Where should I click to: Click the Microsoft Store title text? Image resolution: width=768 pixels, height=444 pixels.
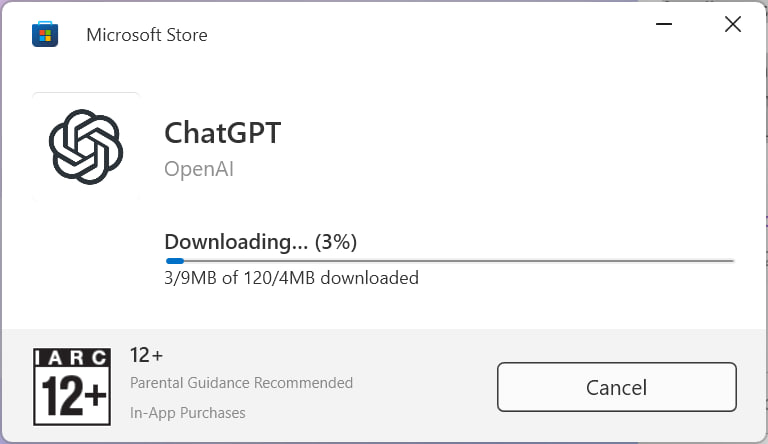(147, 35)
